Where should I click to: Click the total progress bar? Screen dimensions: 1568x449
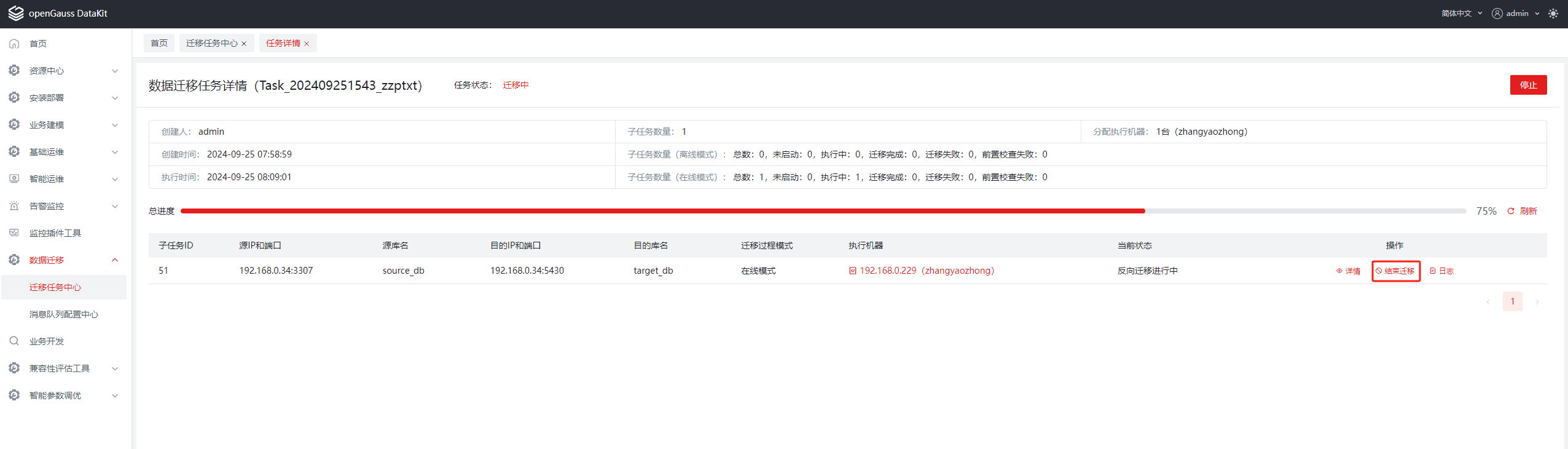823,211
